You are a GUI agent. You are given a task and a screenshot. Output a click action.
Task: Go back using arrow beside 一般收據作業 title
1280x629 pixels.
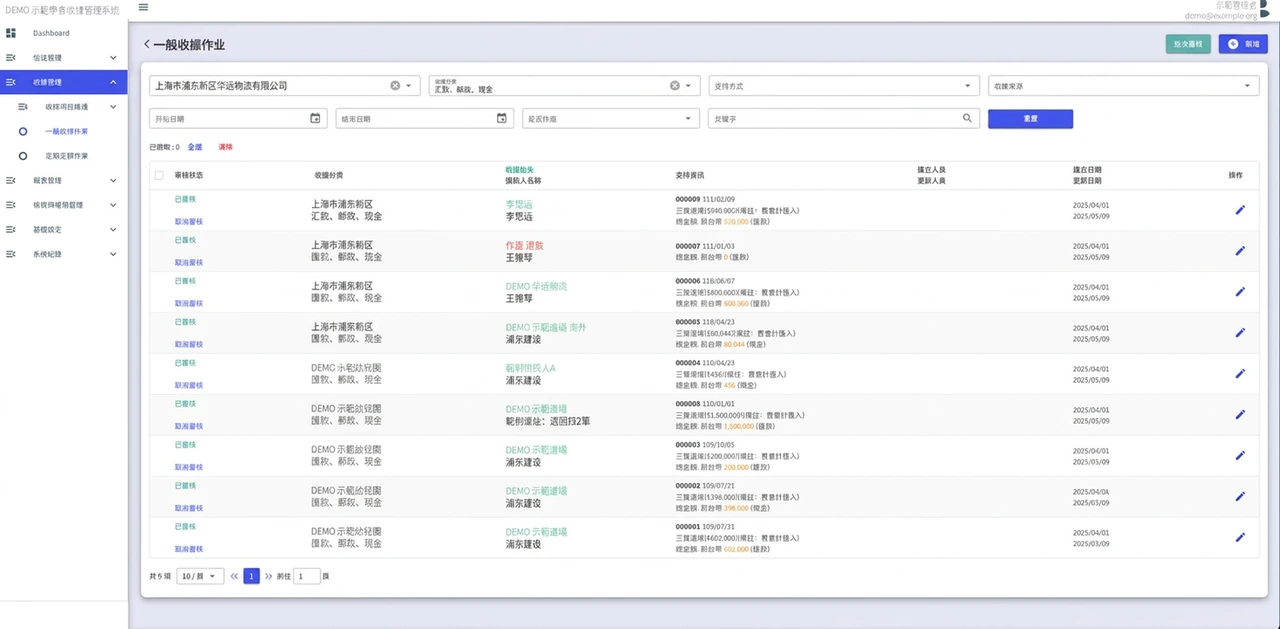[147, 45]
